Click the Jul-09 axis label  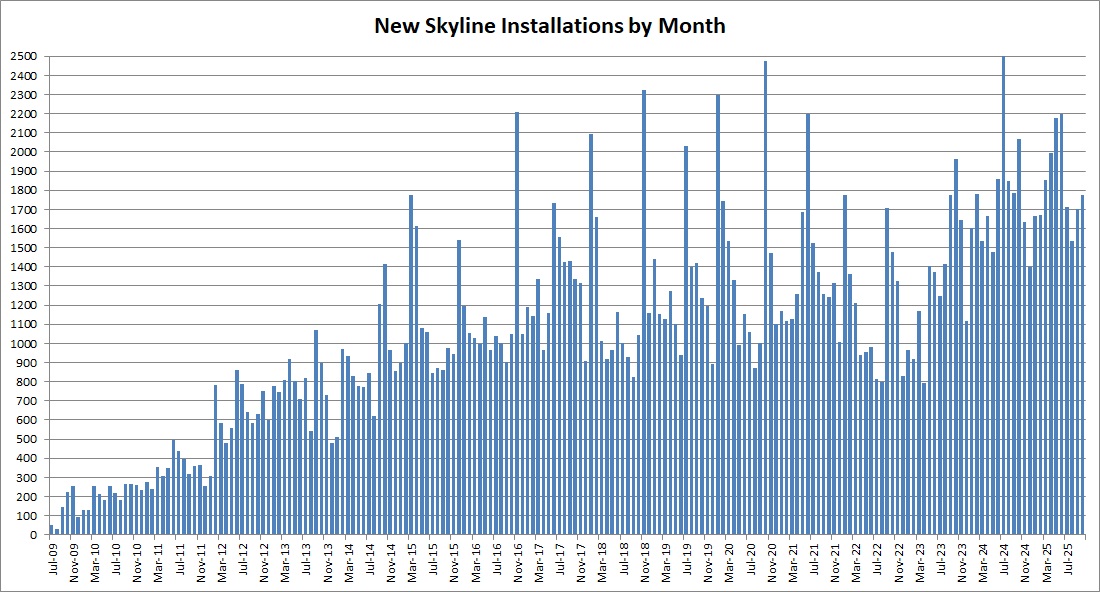tap(52, 557)
